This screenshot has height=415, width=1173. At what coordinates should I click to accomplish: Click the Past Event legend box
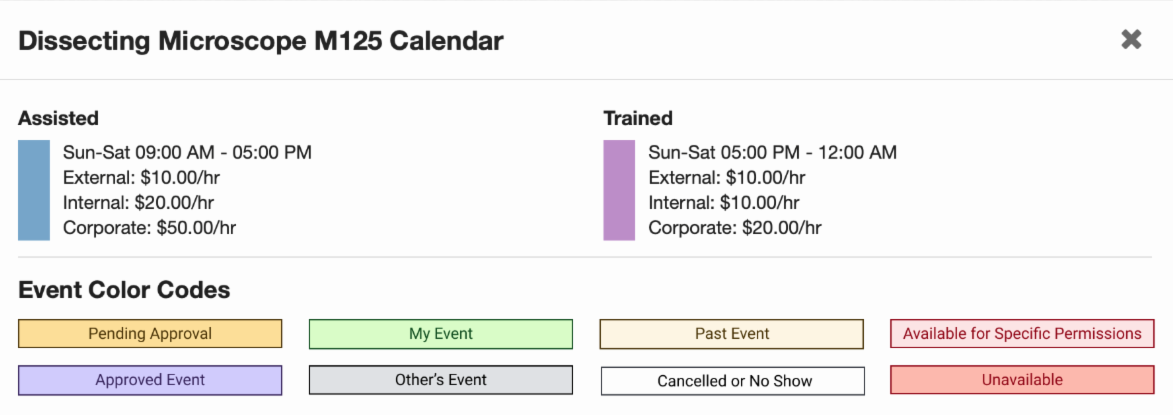click(732, 334)
